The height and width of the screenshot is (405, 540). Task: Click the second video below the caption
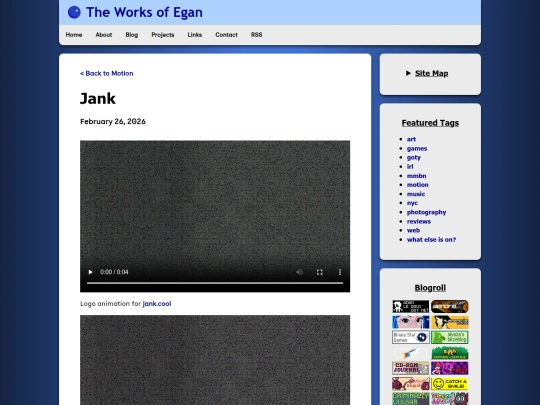coord(215,360)
